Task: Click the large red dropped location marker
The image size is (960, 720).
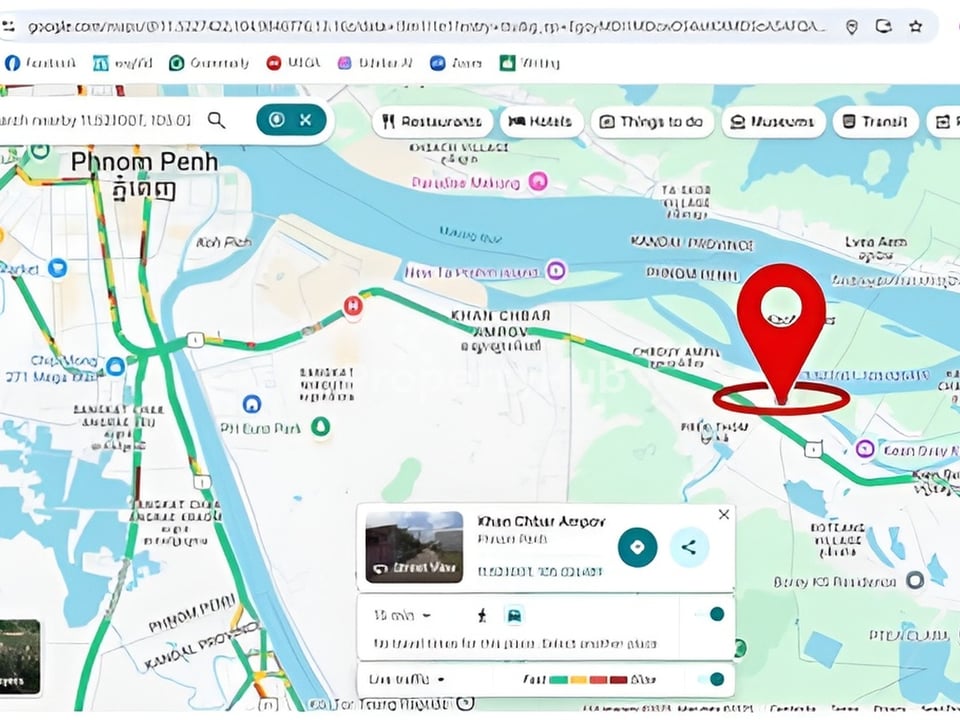Action: point(781,334)
